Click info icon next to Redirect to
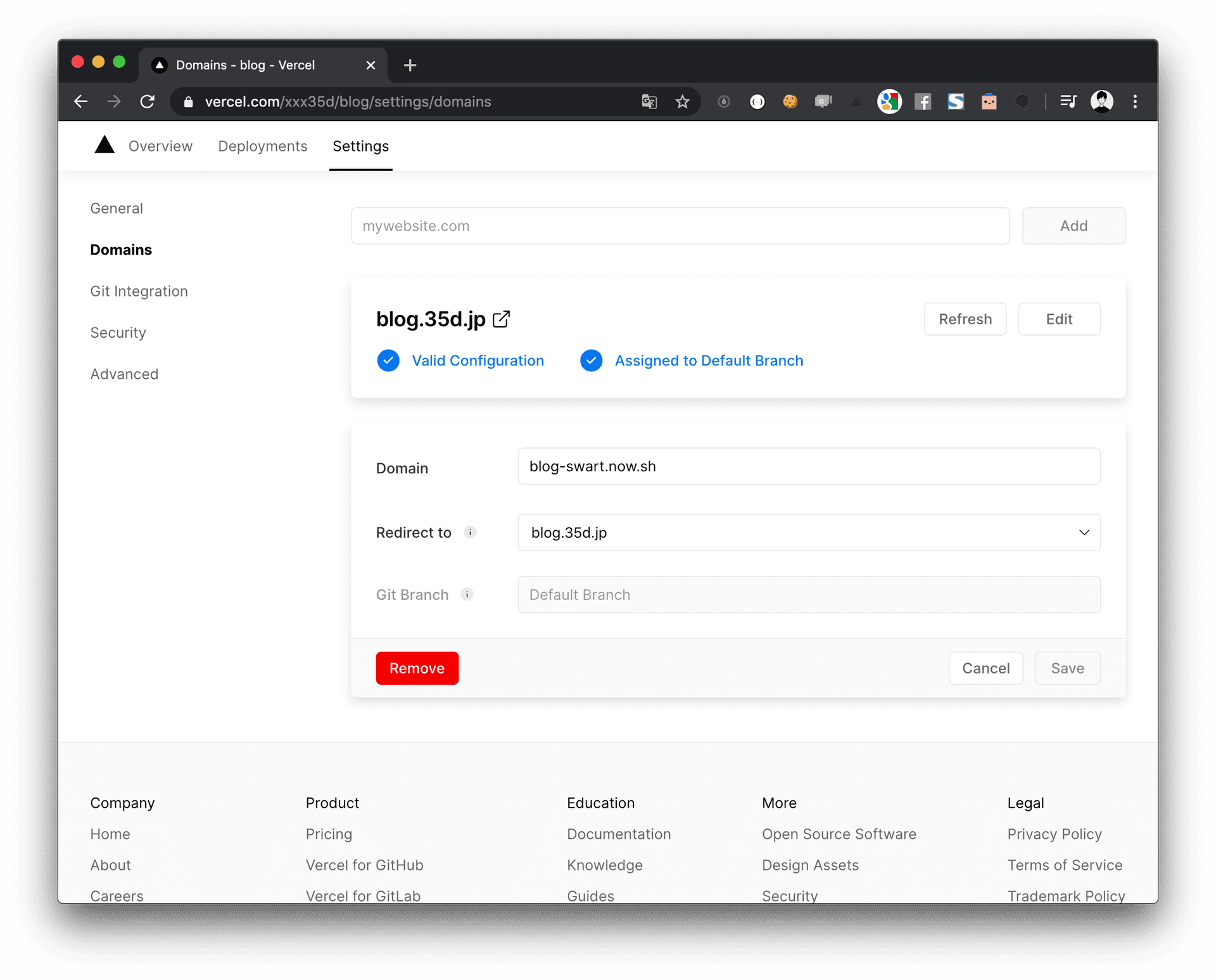 (470, 532)
